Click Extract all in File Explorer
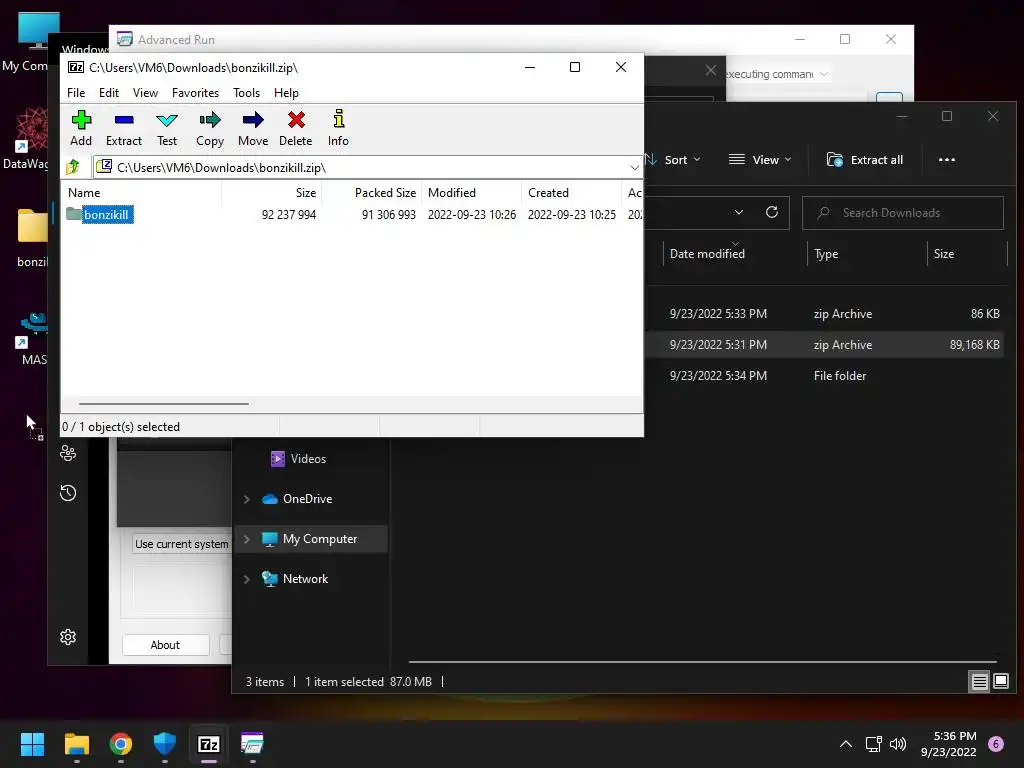Screen dimensions: 1024x768 click(865, 160)
